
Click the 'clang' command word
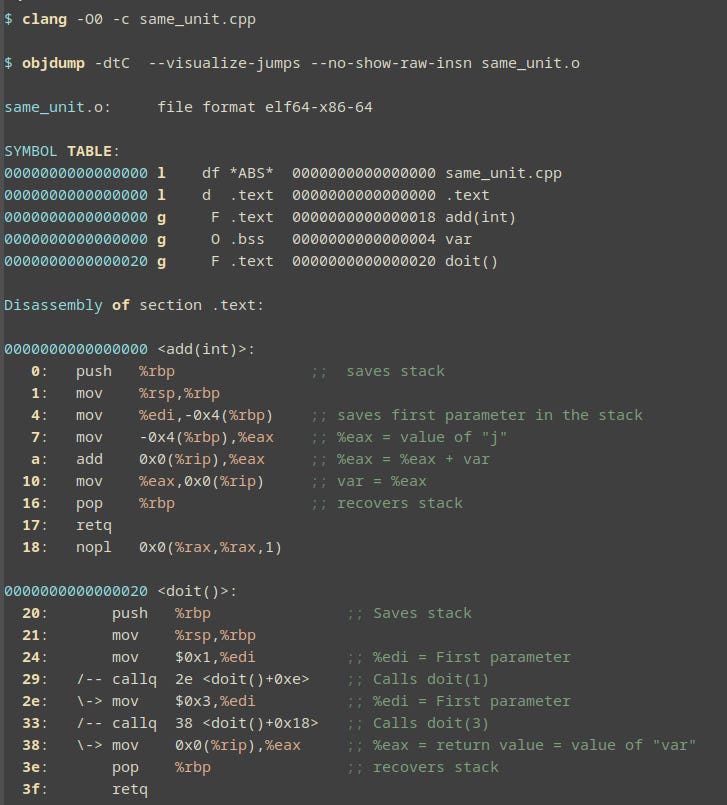(x=44, y=20)
